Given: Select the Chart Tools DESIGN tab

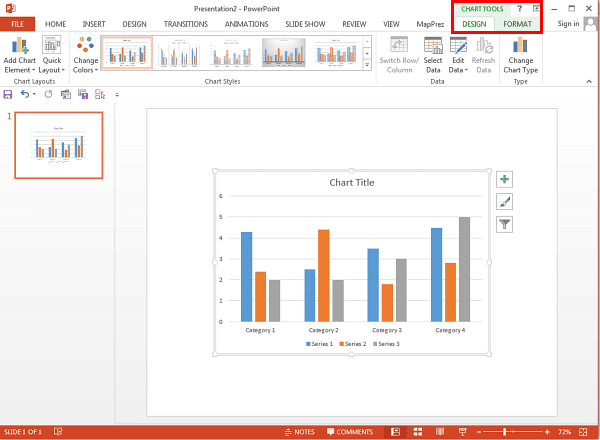Looking at the screenshot, I should coord(474,24).
